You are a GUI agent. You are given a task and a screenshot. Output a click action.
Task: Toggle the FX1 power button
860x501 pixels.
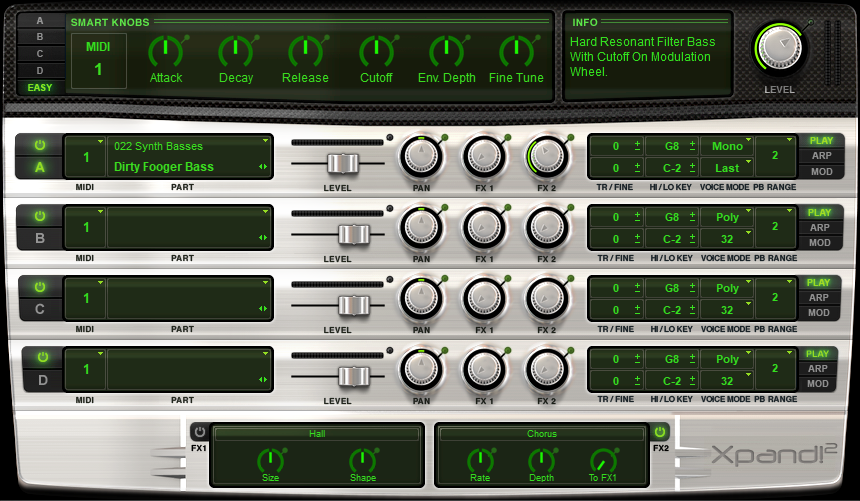[x=200, y=432]
